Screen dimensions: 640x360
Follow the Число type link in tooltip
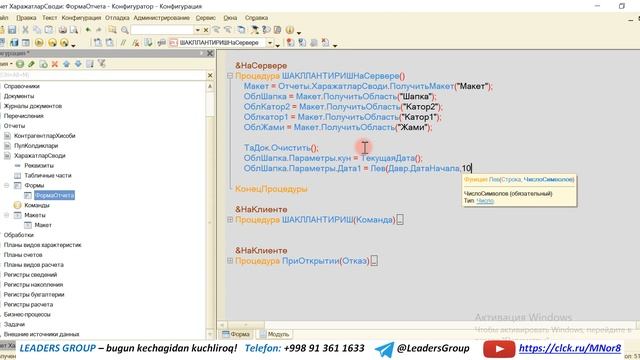point(485,201)
